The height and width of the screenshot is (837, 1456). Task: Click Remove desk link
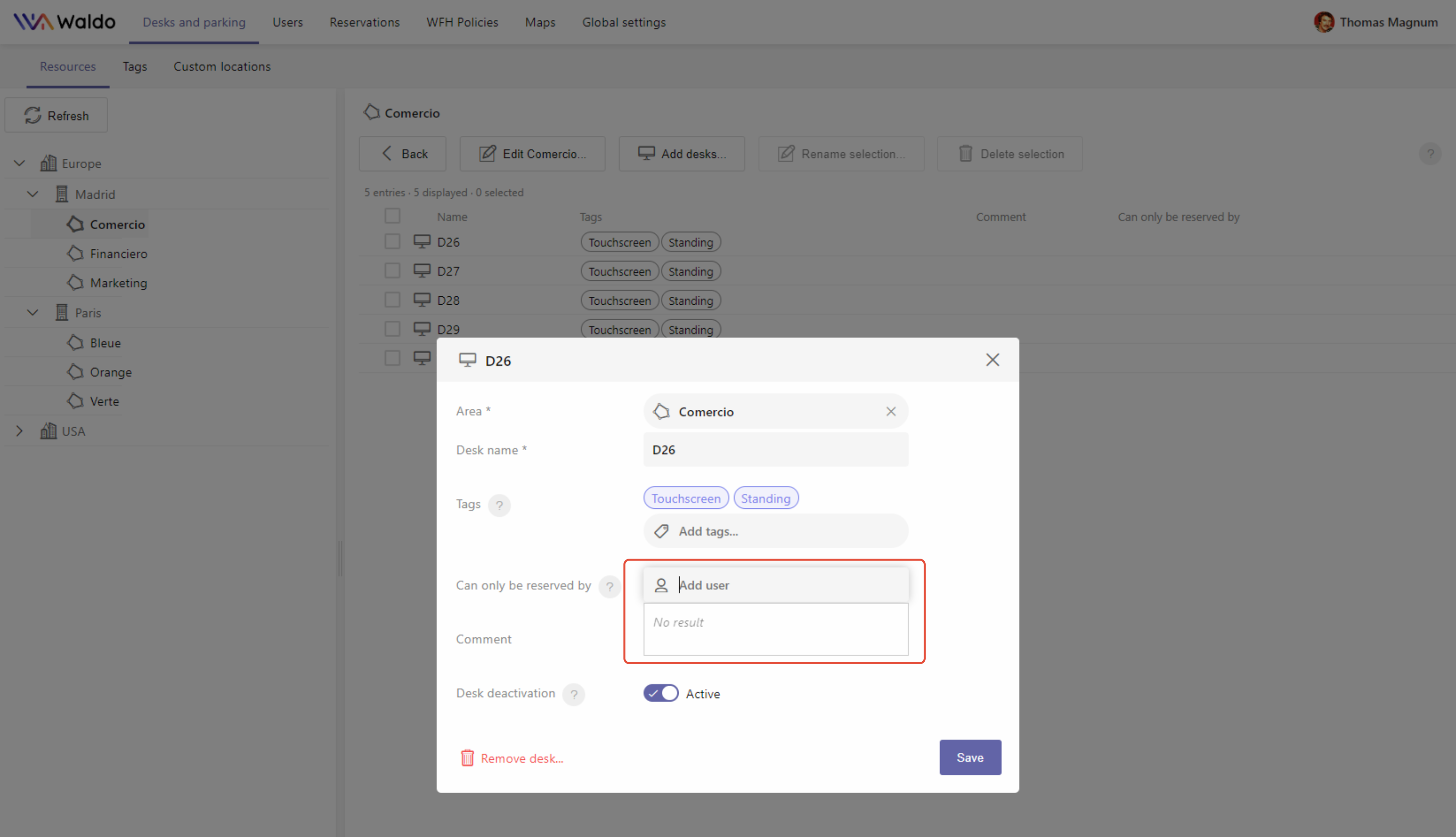click(511, 758)
